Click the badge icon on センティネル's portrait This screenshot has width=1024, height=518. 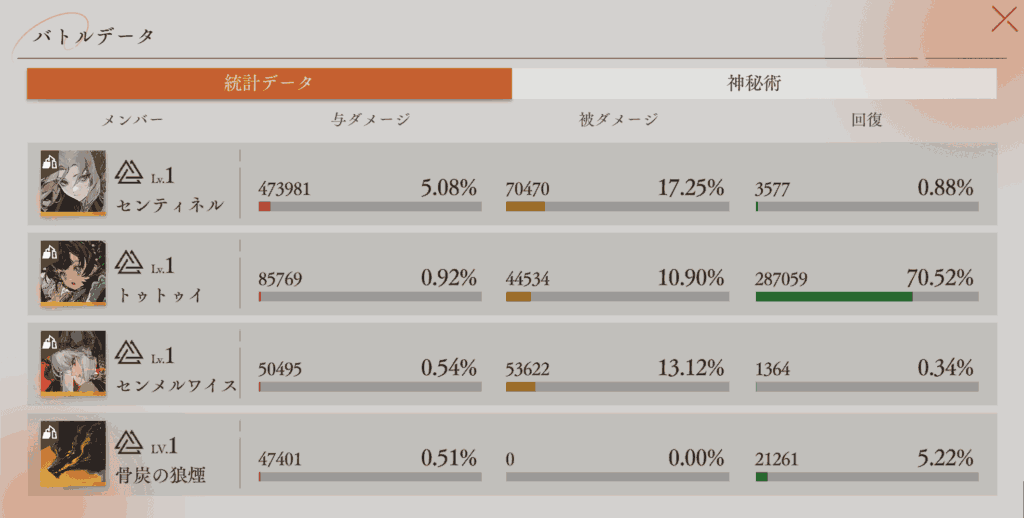pyautogui.click(x=49, y=161)
